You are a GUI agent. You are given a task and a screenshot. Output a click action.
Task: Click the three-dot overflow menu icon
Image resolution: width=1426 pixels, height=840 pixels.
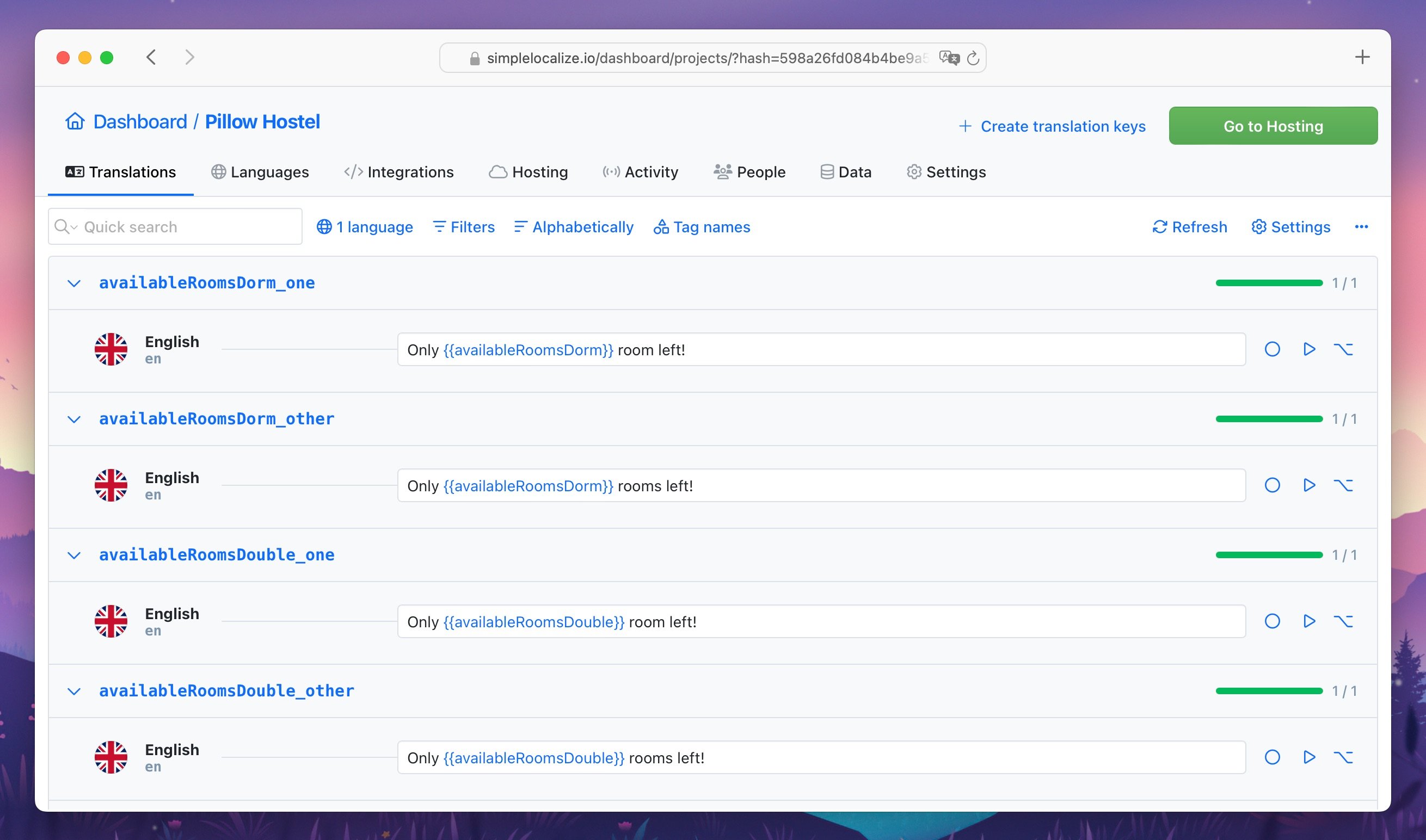pos(1362,227)
